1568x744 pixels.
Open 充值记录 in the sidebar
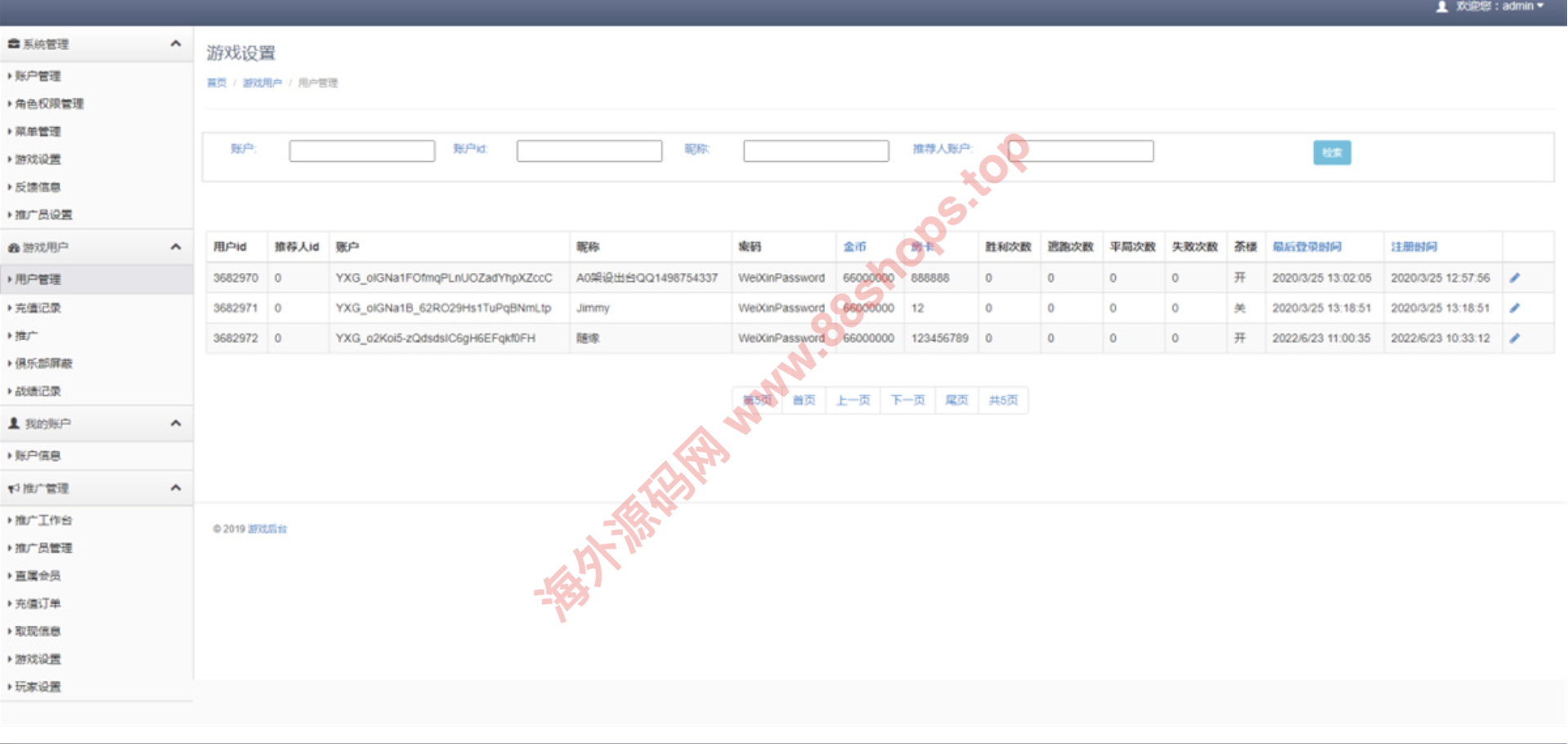tap(38, 308)
